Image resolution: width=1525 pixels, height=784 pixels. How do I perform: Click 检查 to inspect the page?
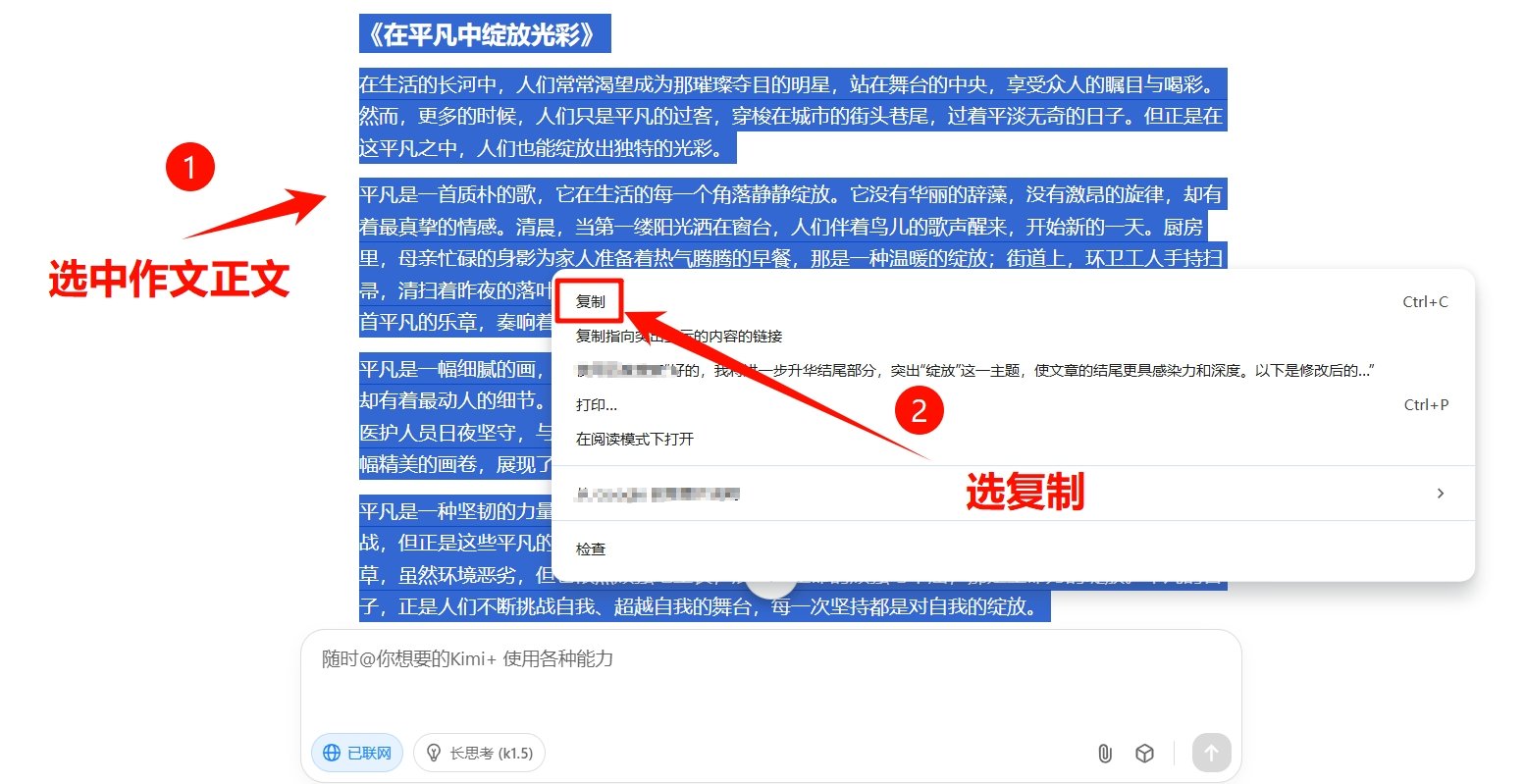click(590, 549)
